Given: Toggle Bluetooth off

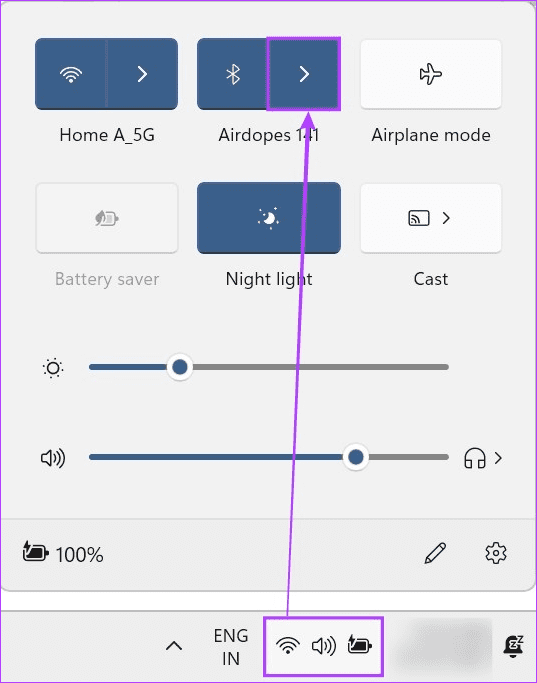Looking at the screenshot, I should click(233, 74).
